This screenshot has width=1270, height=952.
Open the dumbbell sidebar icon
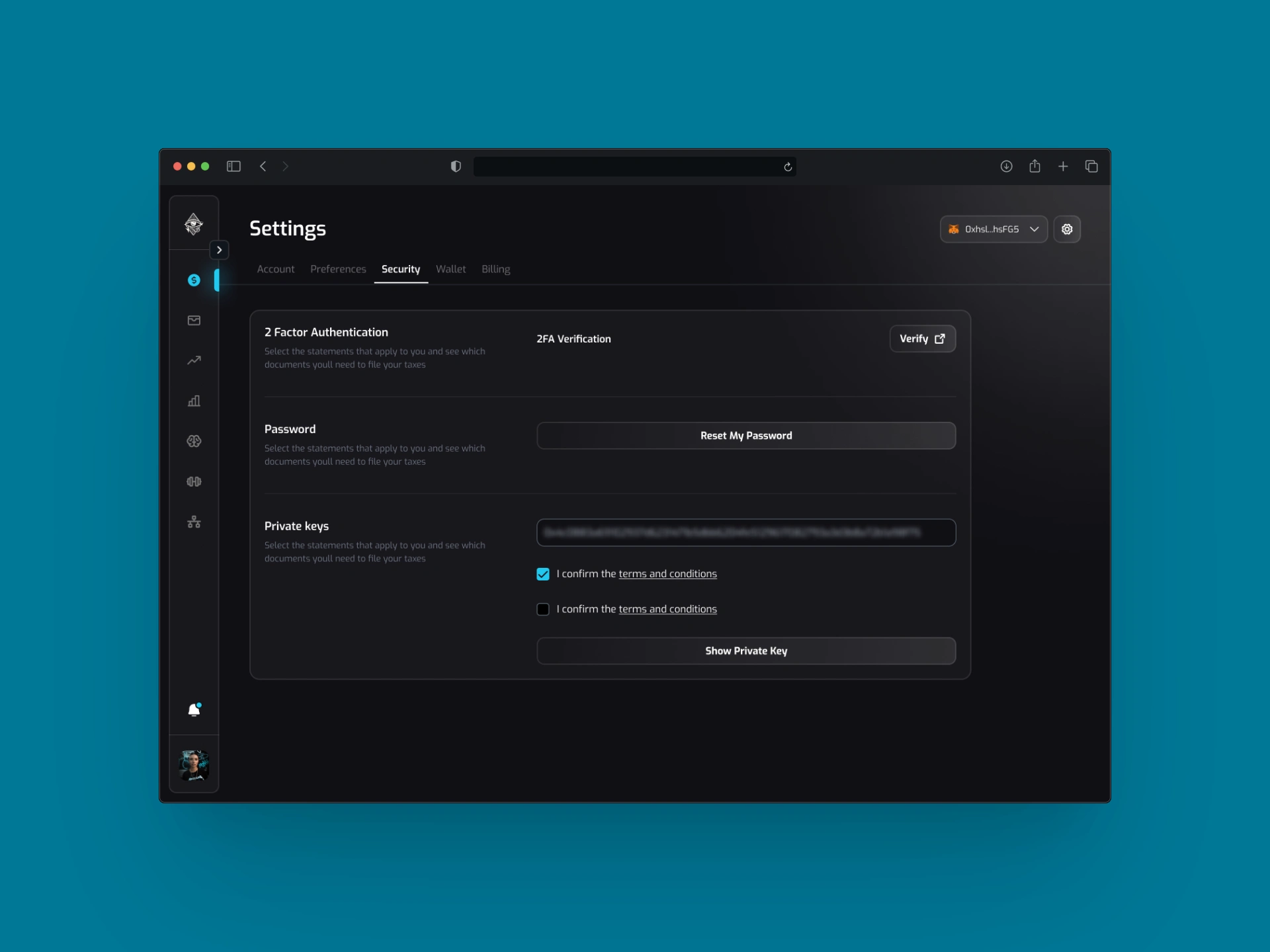click(194, 481)
